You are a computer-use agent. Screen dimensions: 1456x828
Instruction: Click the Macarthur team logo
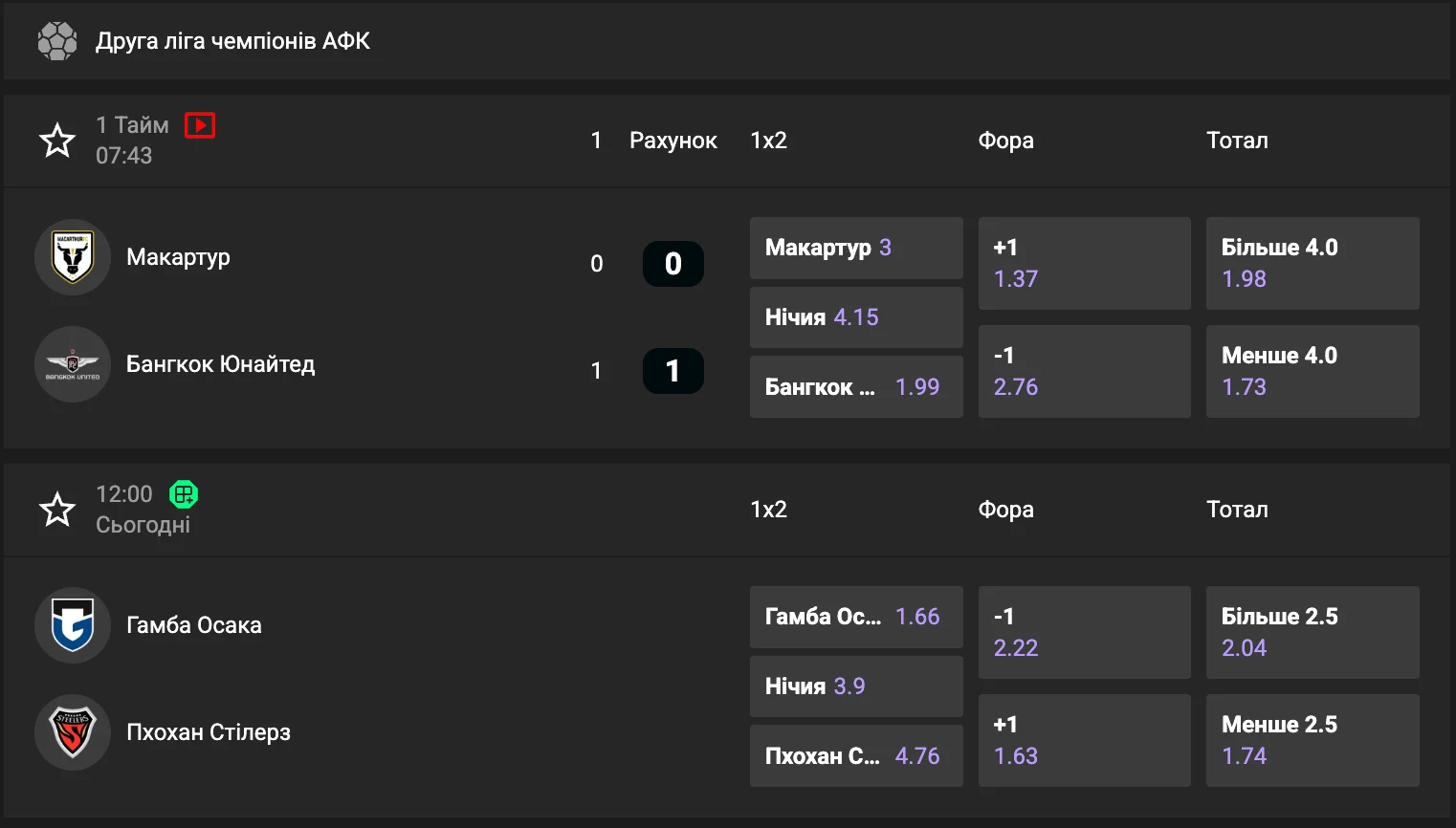[73, 257]
